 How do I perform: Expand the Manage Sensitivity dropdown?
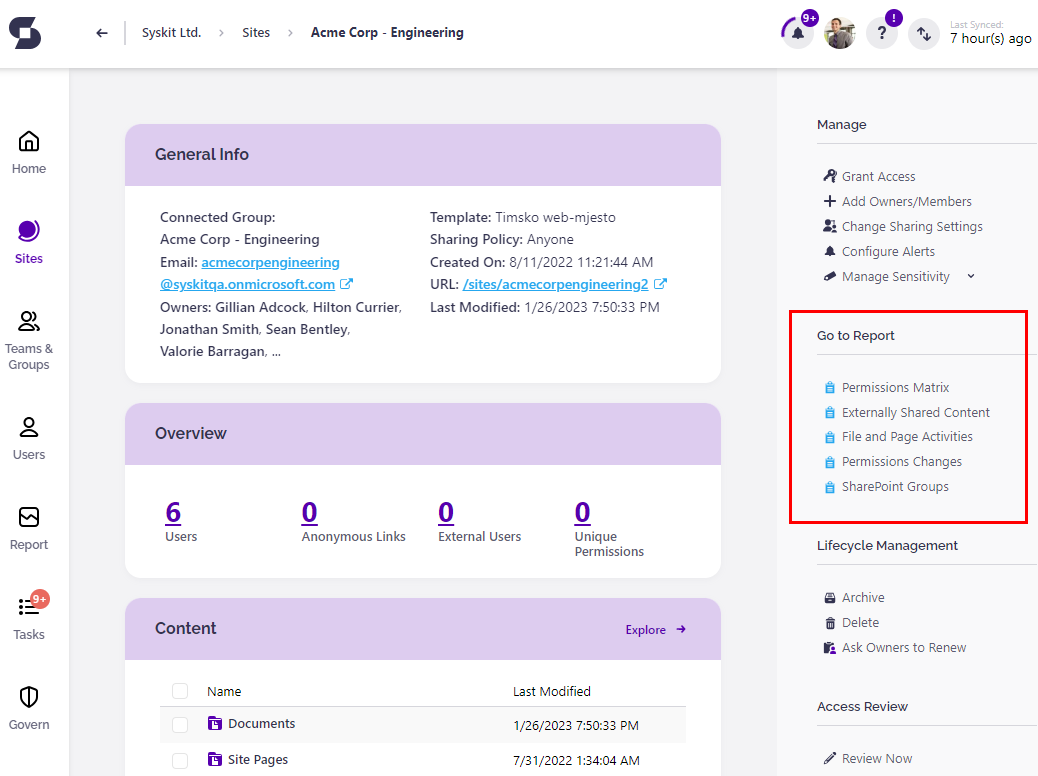(970, 277)
